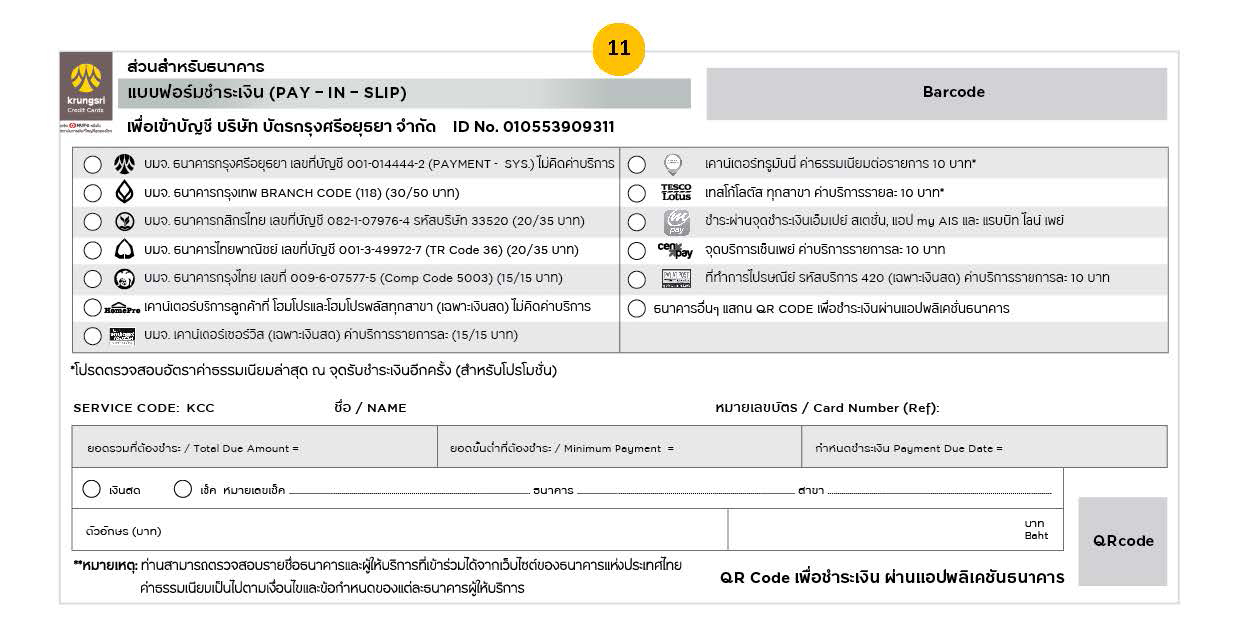Click the Counter Service logo icon
The height and width of the screenshot is (642, 1238).
point(122,335)
